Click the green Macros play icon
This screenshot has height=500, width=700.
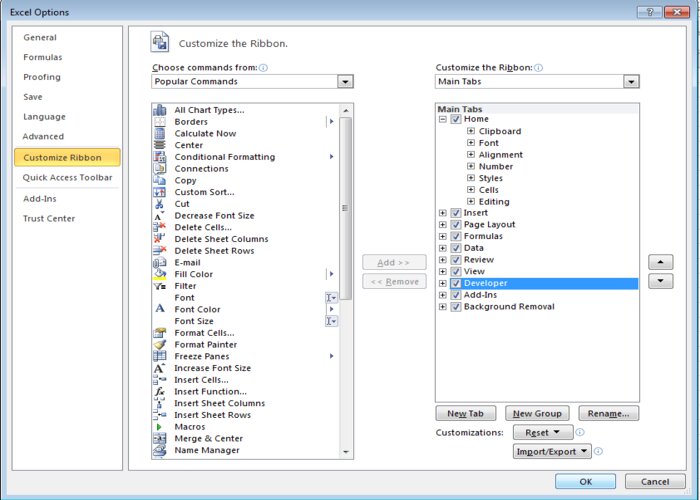point(159,427)
